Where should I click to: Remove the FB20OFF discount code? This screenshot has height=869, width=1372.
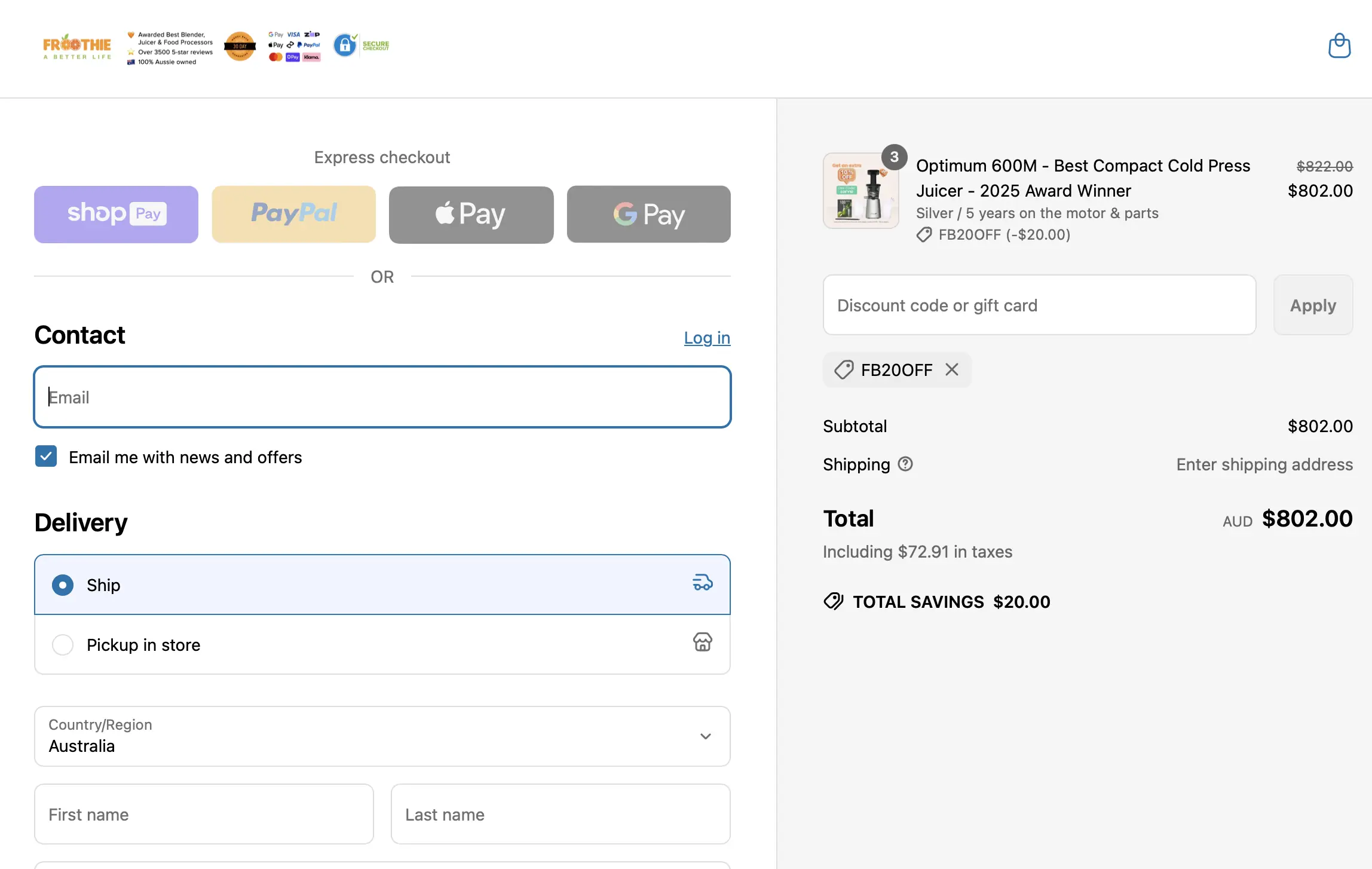tap(952, 369)
